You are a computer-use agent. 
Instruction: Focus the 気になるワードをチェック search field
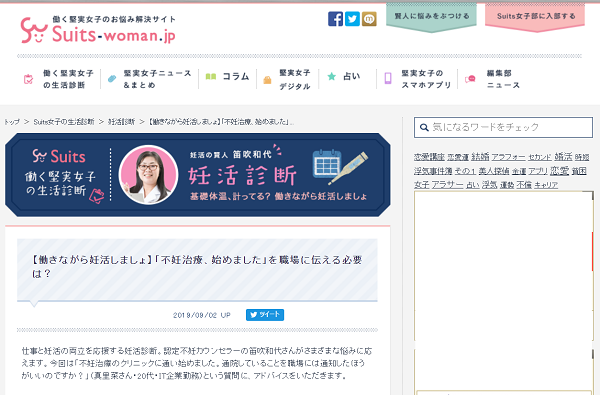[x=503, y=127]
